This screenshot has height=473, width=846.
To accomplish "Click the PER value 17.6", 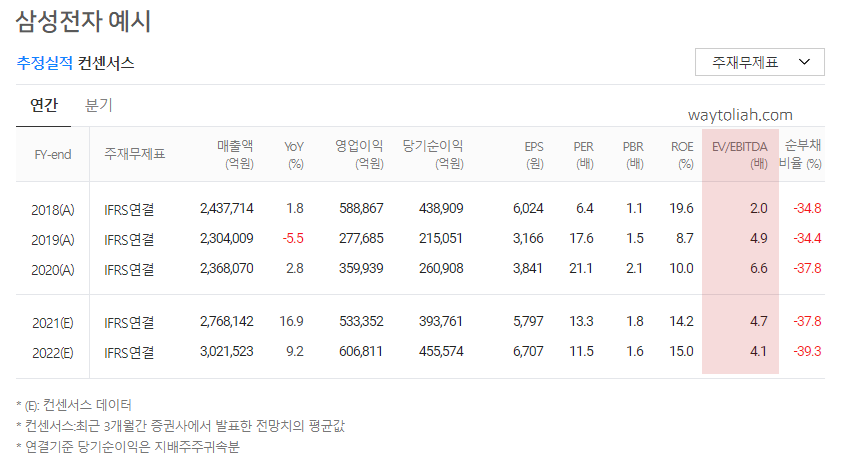I will (581, 238).
